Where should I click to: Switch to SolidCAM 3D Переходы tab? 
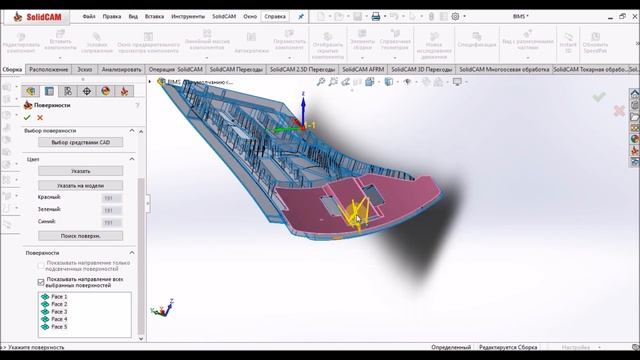(421, 69)
